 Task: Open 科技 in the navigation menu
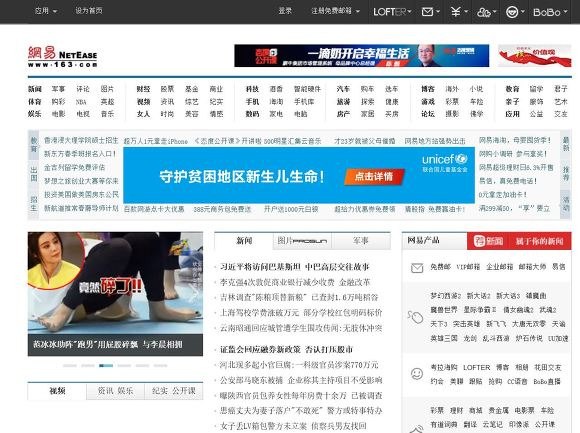click(x=252, y=89)
